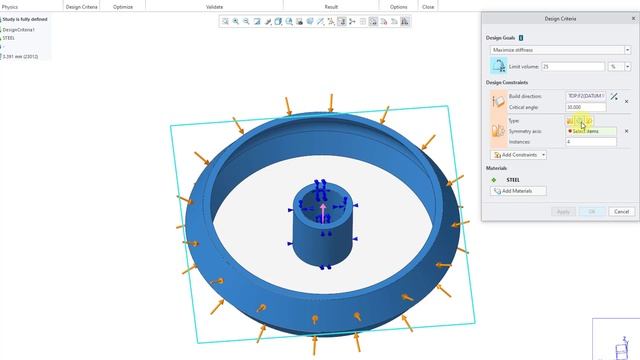Image resolution: width=640 pixels, height=360 pixels.
Task: Click the Repaint toolbar icon
Action: (x=257, y=22)
